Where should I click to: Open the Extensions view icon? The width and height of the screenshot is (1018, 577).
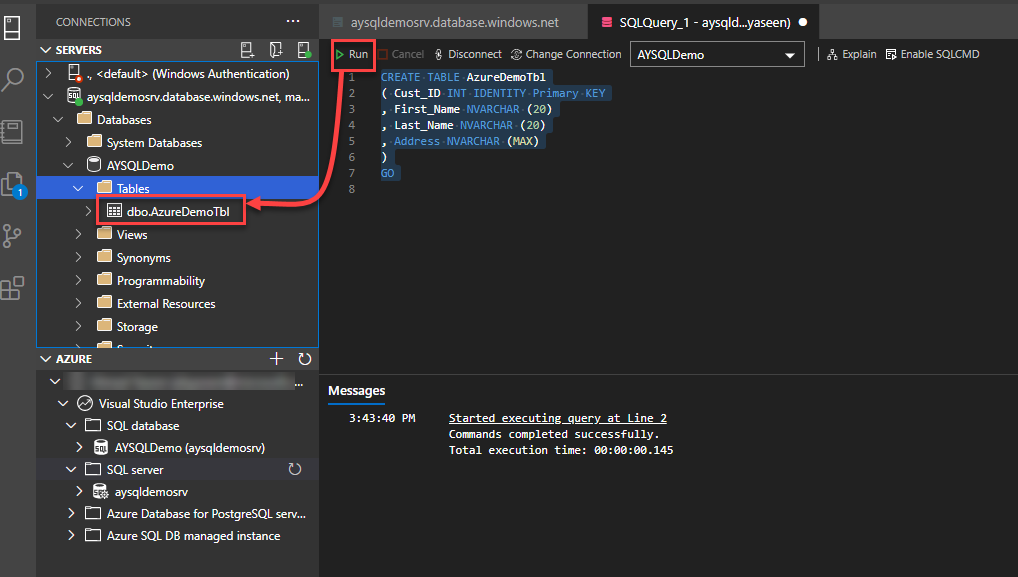(x=13, y=288)
